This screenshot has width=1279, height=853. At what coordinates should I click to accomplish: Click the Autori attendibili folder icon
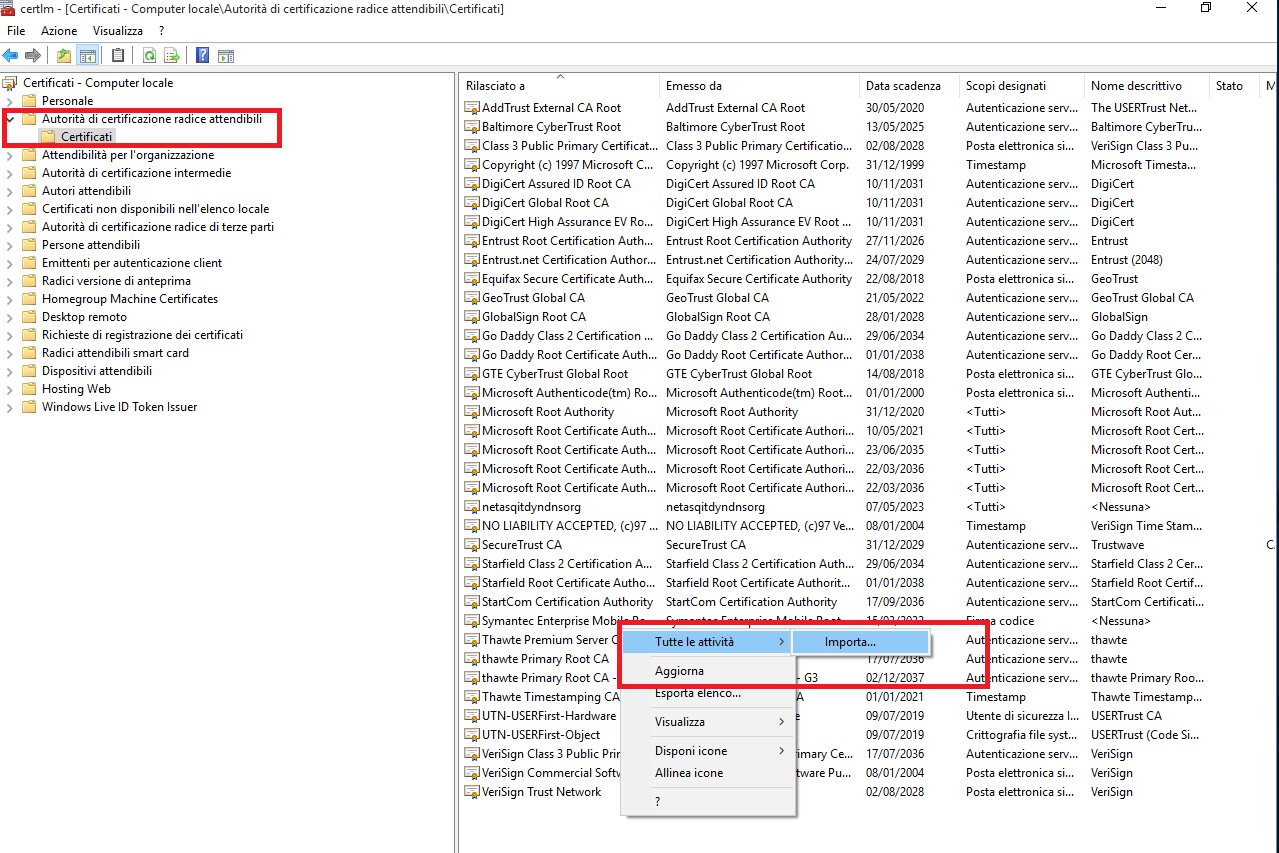tap(29, 191)
